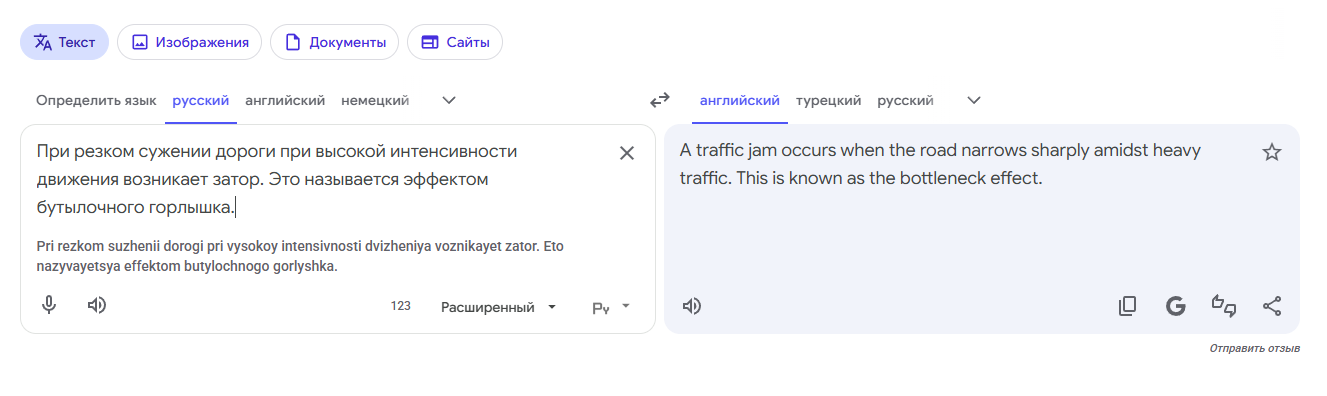Expand more source languages chevron
The width and height of the screenshot is (1327, 396).
(450, 100)
